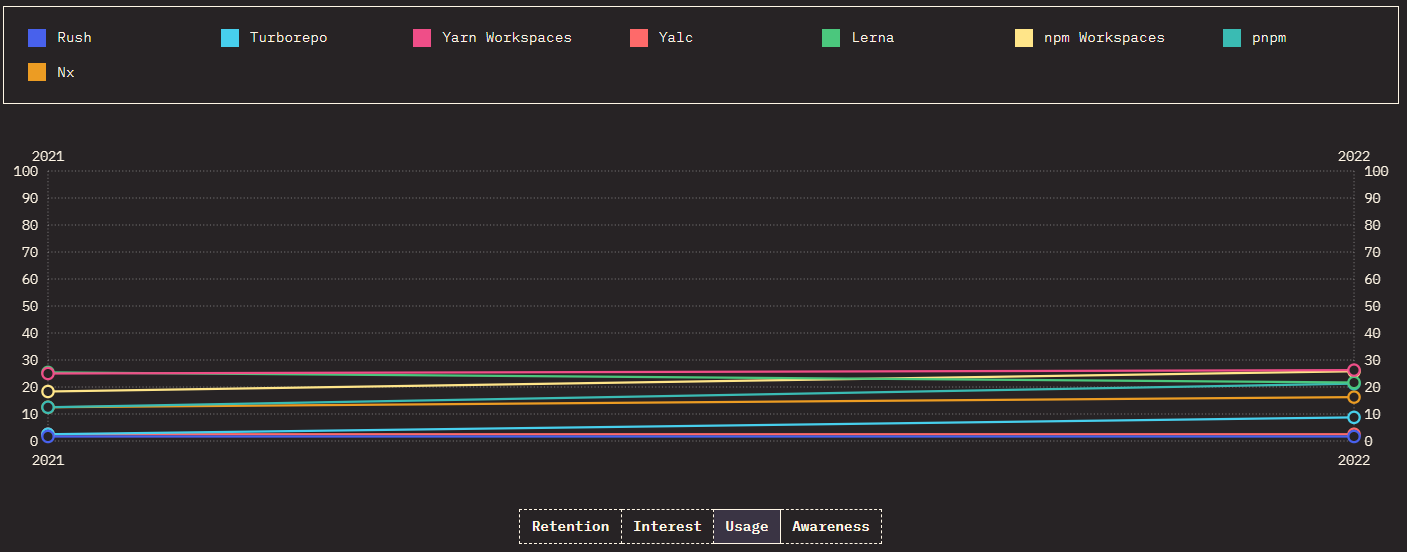
Task: Click the npm Workspaces yellow legend swatch
Action: tap(1024, 38)
